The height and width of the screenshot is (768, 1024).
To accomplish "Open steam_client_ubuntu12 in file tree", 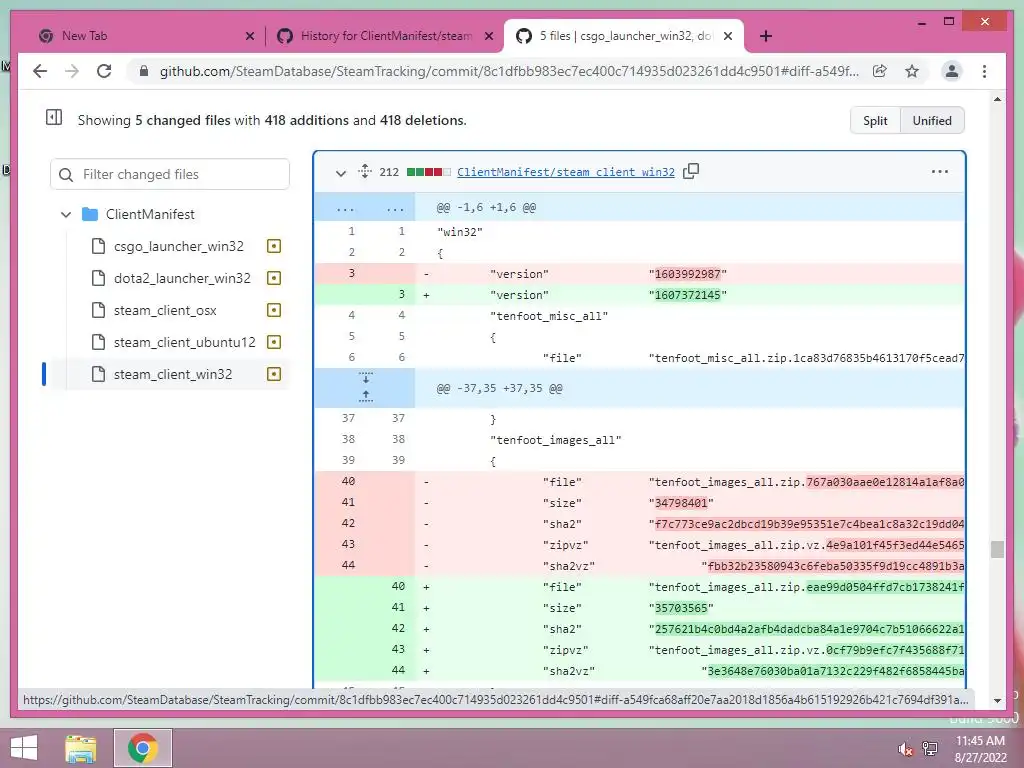I will [184, 342].
